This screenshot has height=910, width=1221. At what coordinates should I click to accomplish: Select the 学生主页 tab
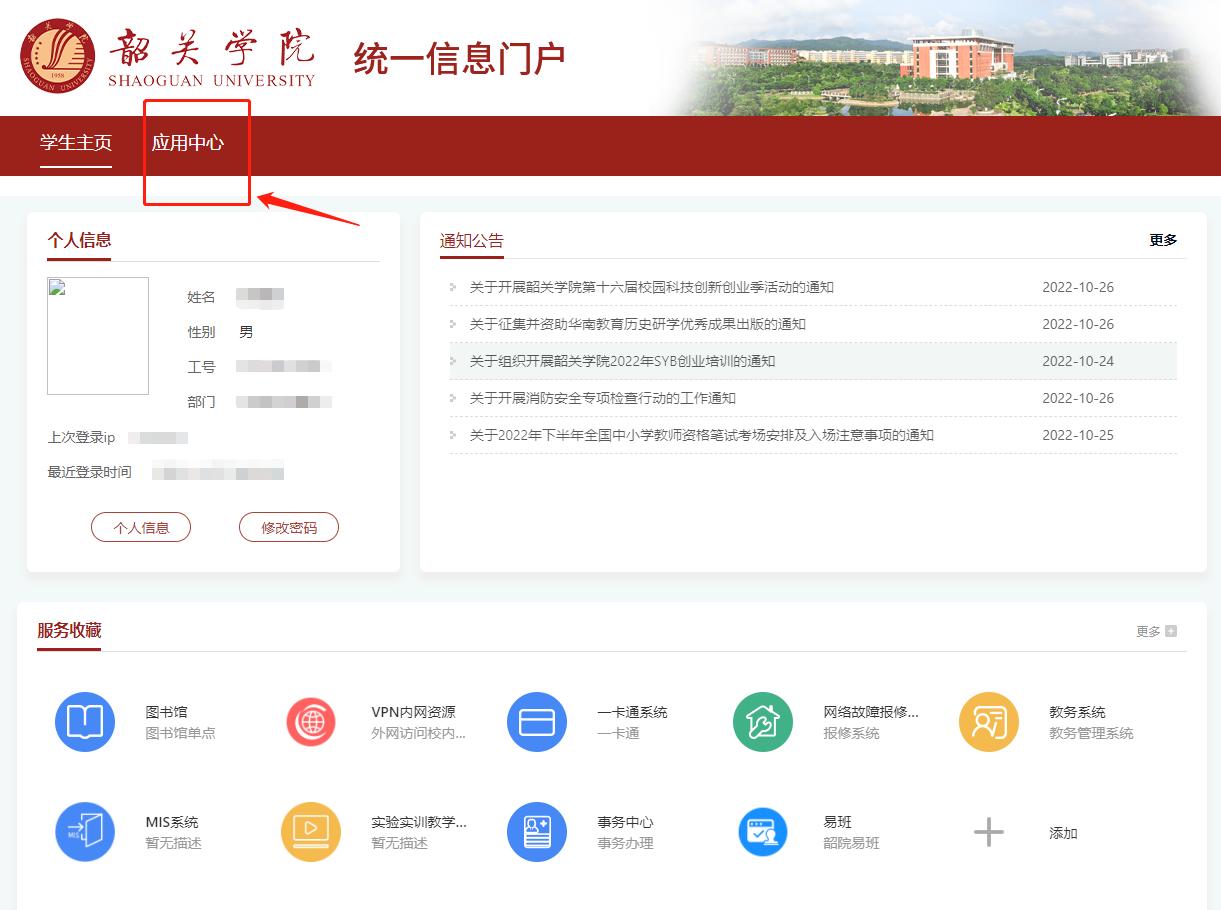(76, 143)
